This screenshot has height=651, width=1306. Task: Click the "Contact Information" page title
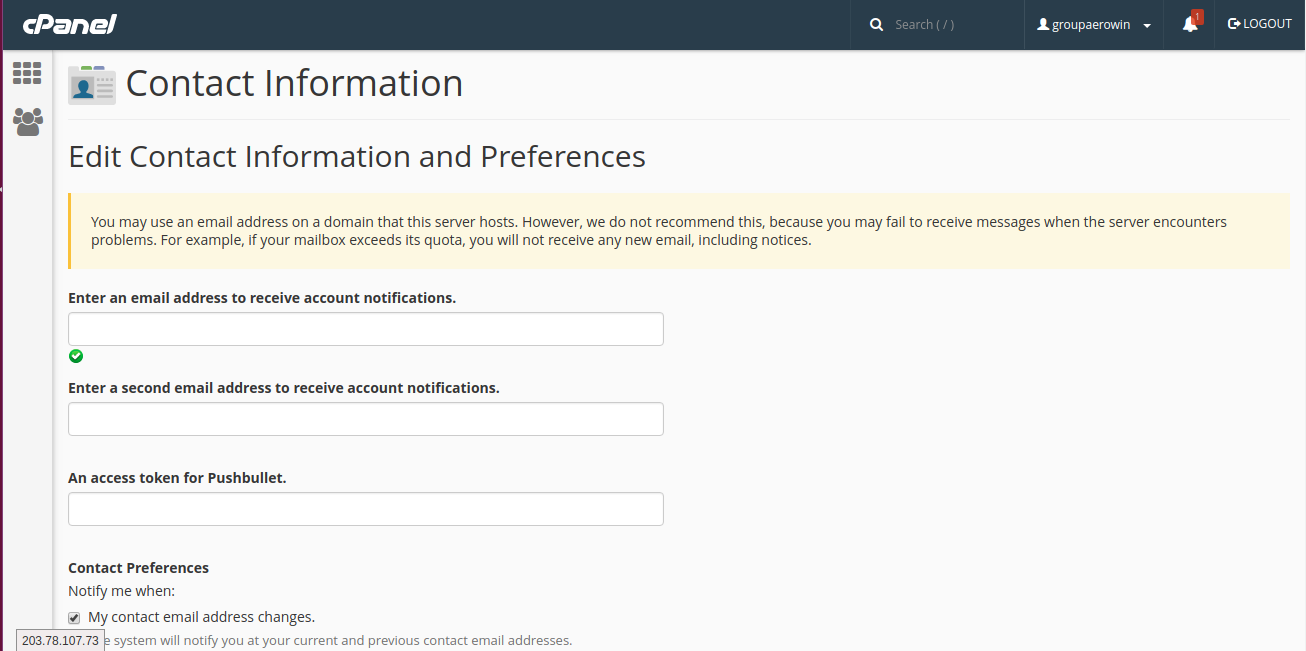(294, 83)
